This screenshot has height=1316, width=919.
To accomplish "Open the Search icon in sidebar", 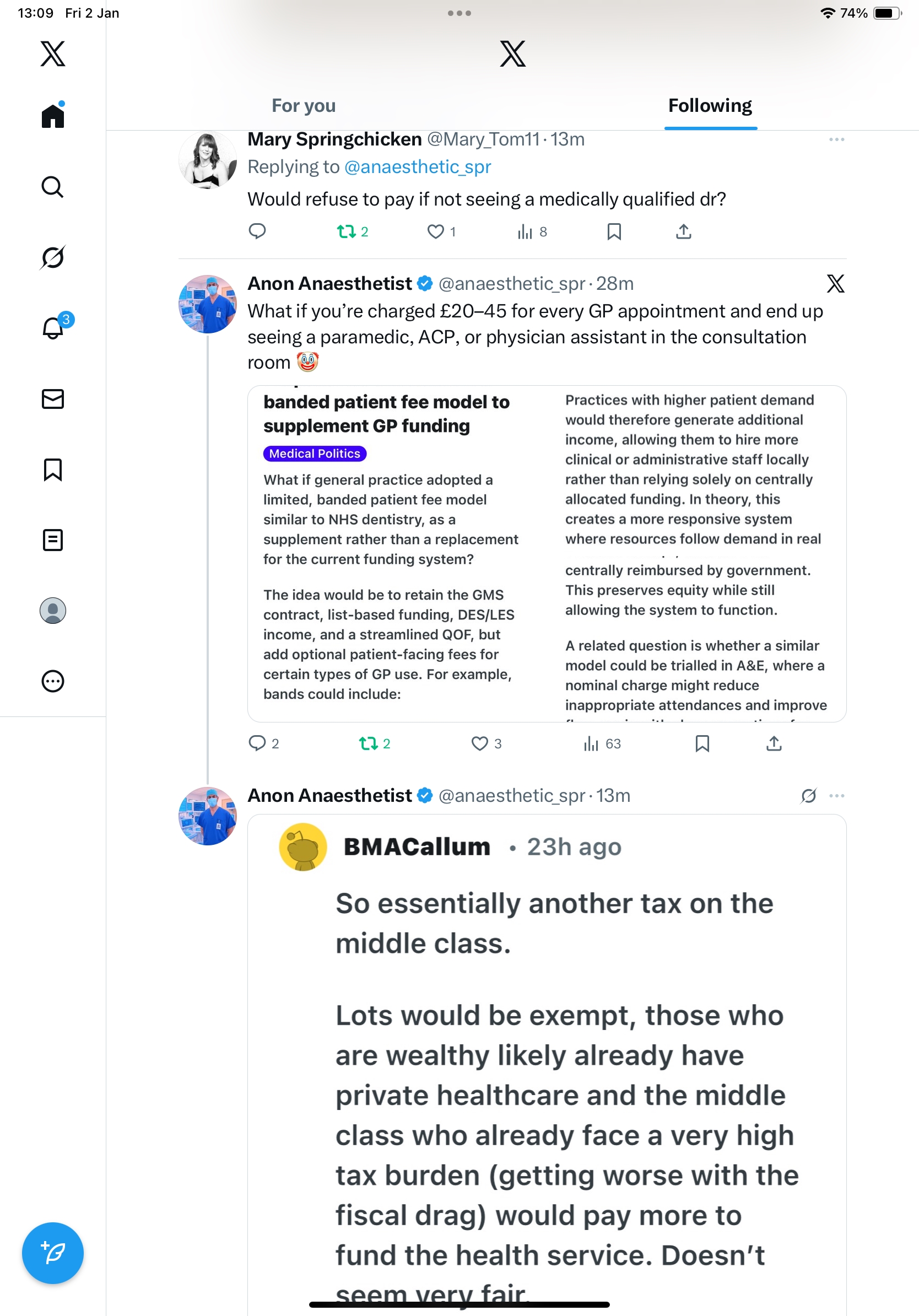I will [53, 187].
